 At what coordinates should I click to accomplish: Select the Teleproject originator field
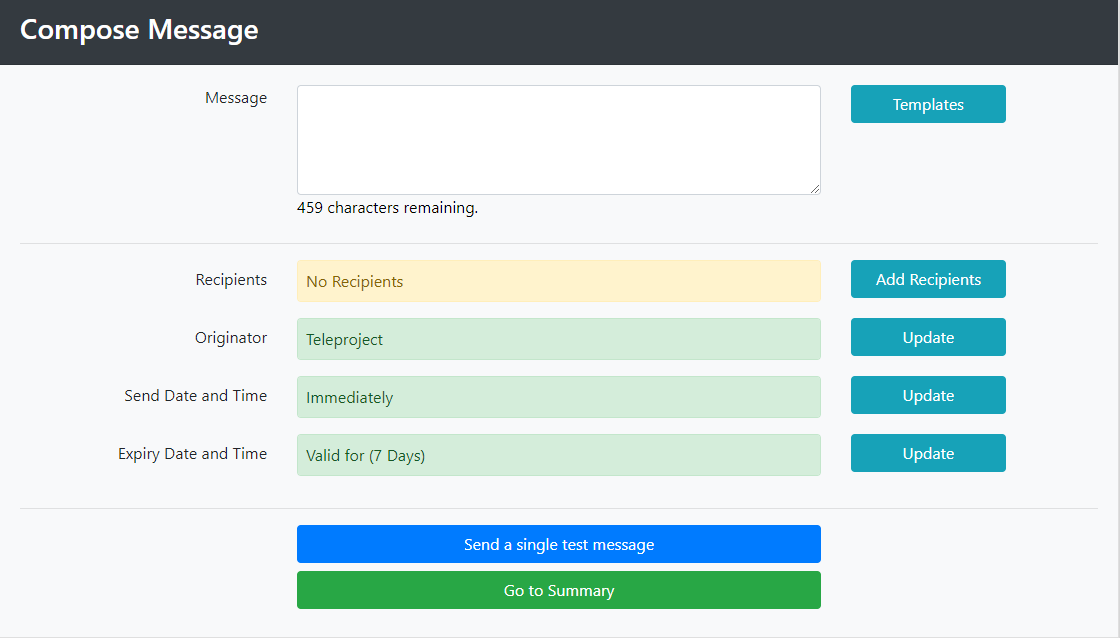pos(559,339)
